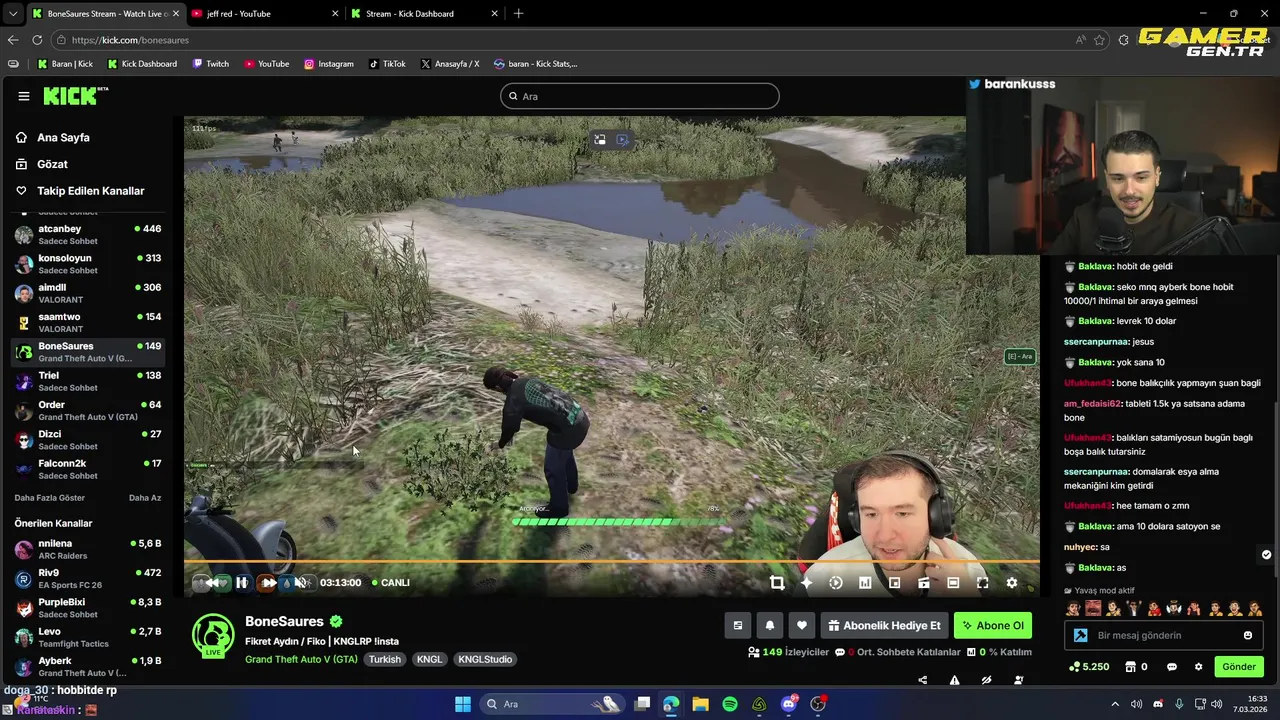1280x720 pixels.
Task: Open the Kick hamburger sidebar menu
Action: pyautogui.click(x=24, y=96)
